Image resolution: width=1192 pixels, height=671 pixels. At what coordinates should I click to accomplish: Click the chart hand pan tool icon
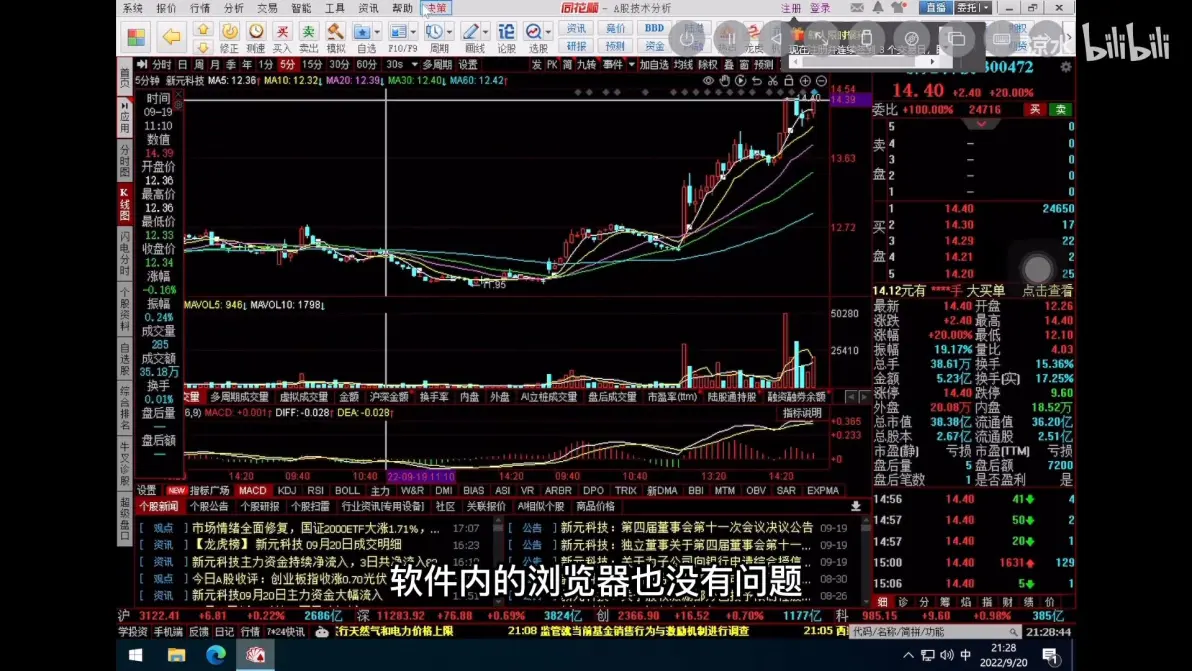tap(724, 81)
